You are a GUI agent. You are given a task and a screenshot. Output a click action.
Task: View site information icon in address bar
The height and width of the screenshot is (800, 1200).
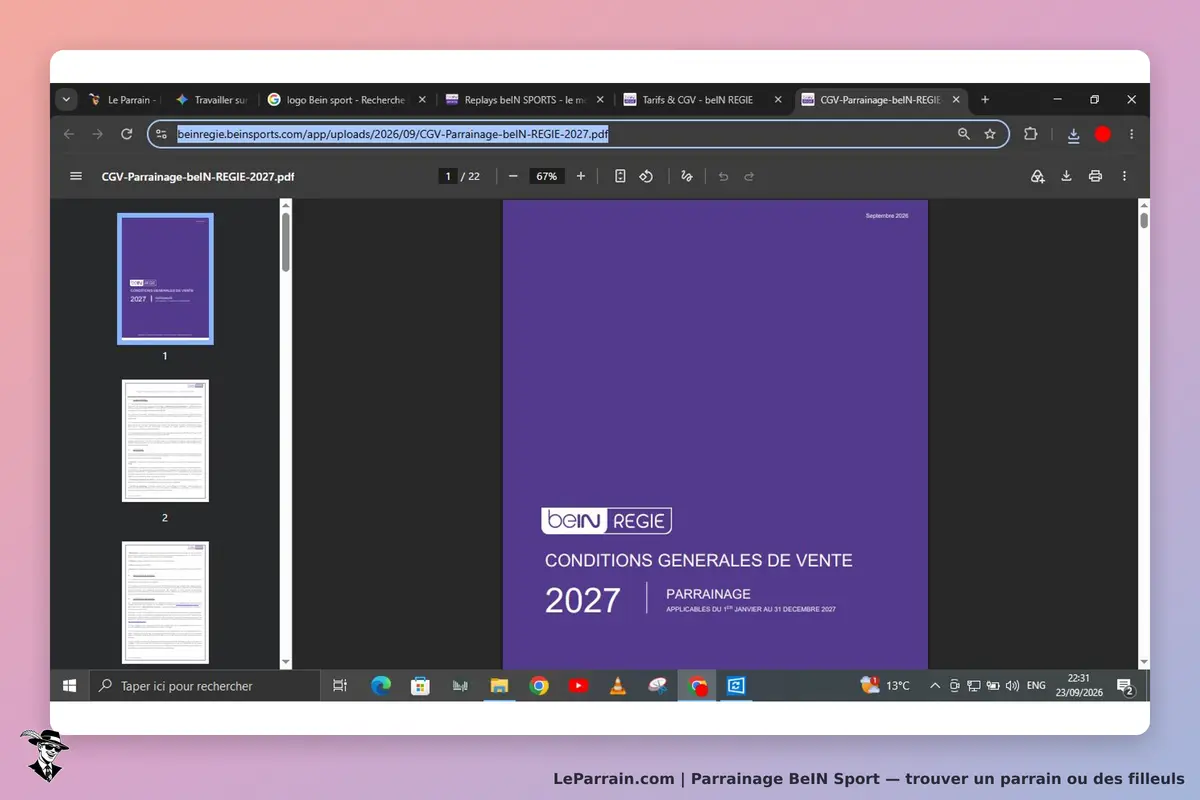[162, 134]
